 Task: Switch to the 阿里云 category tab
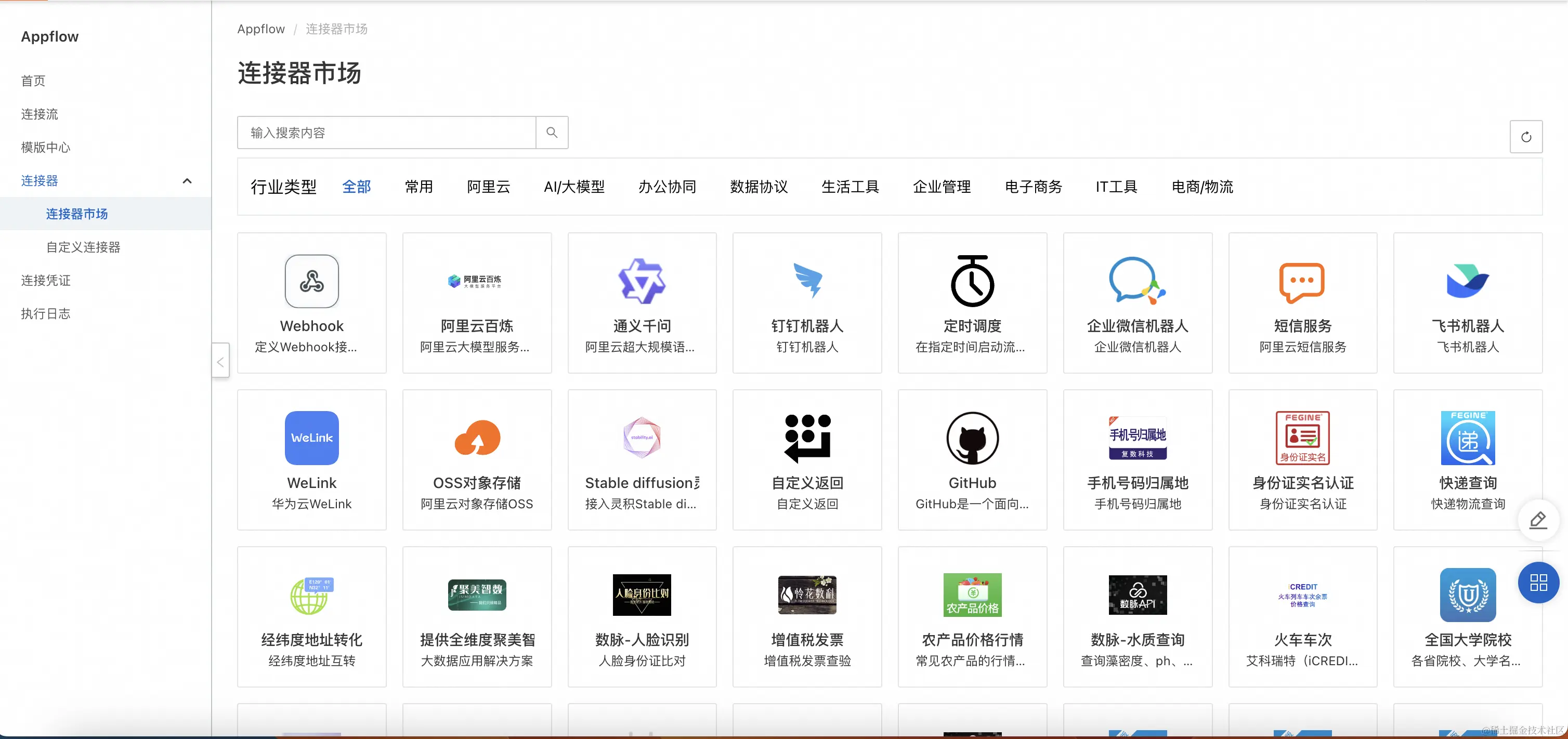488,187
